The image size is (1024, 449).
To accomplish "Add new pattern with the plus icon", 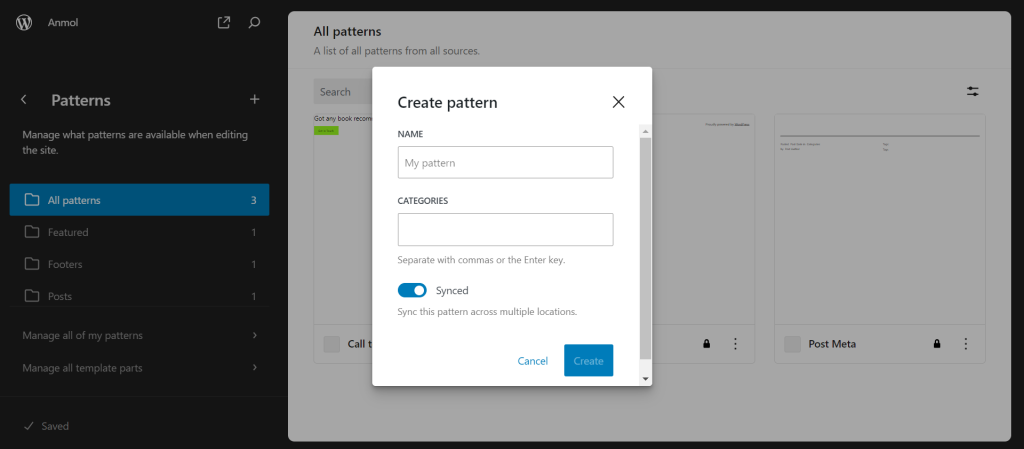I will click(x=255, y=99).
